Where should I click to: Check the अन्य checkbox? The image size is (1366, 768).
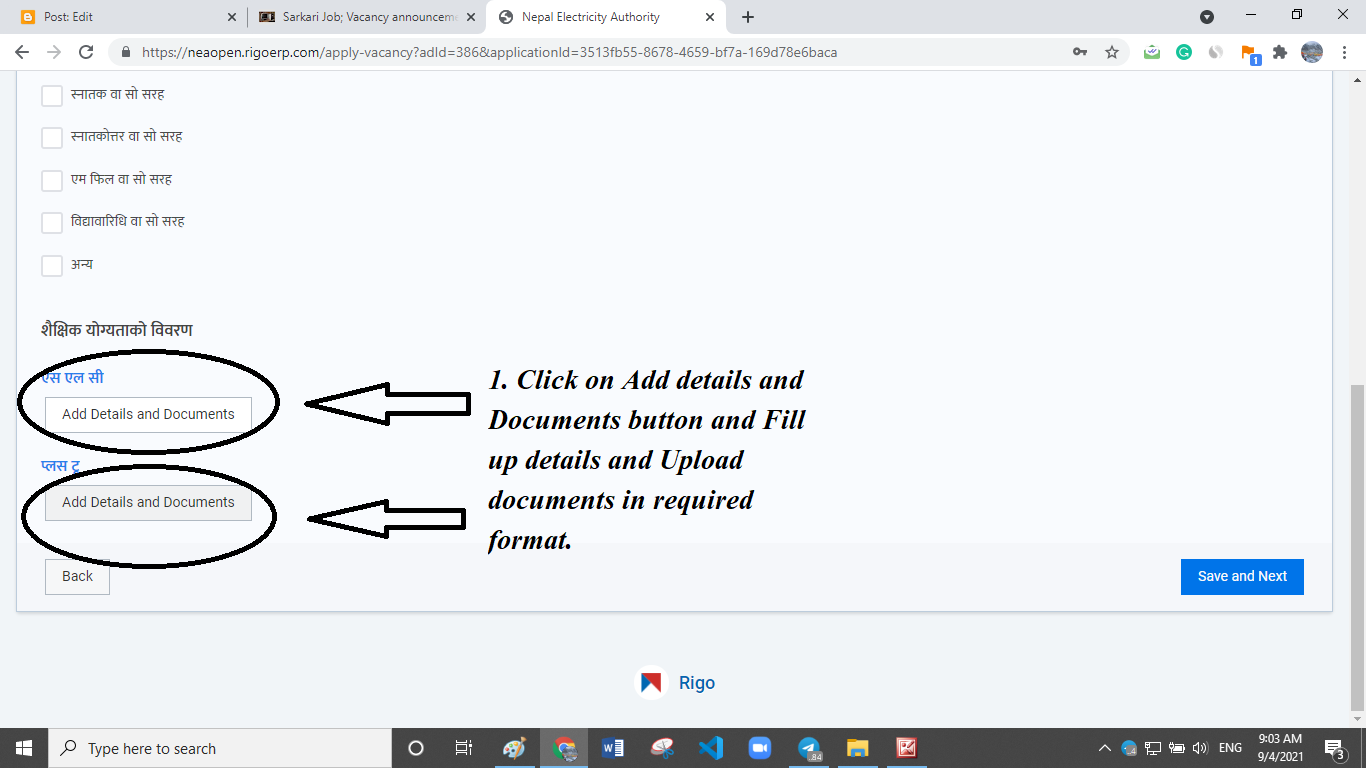tap(52, 265)
